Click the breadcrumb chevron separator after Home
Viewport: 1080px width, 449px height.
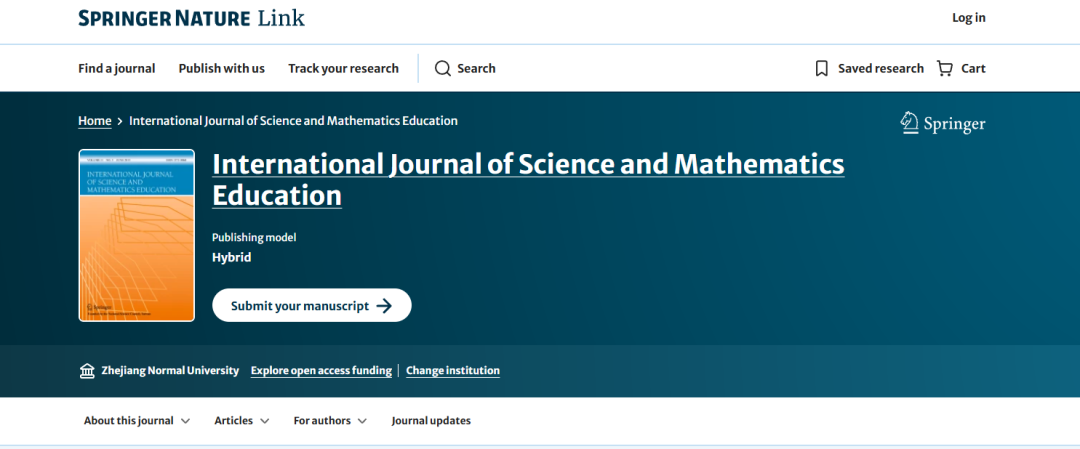(120, 121)
